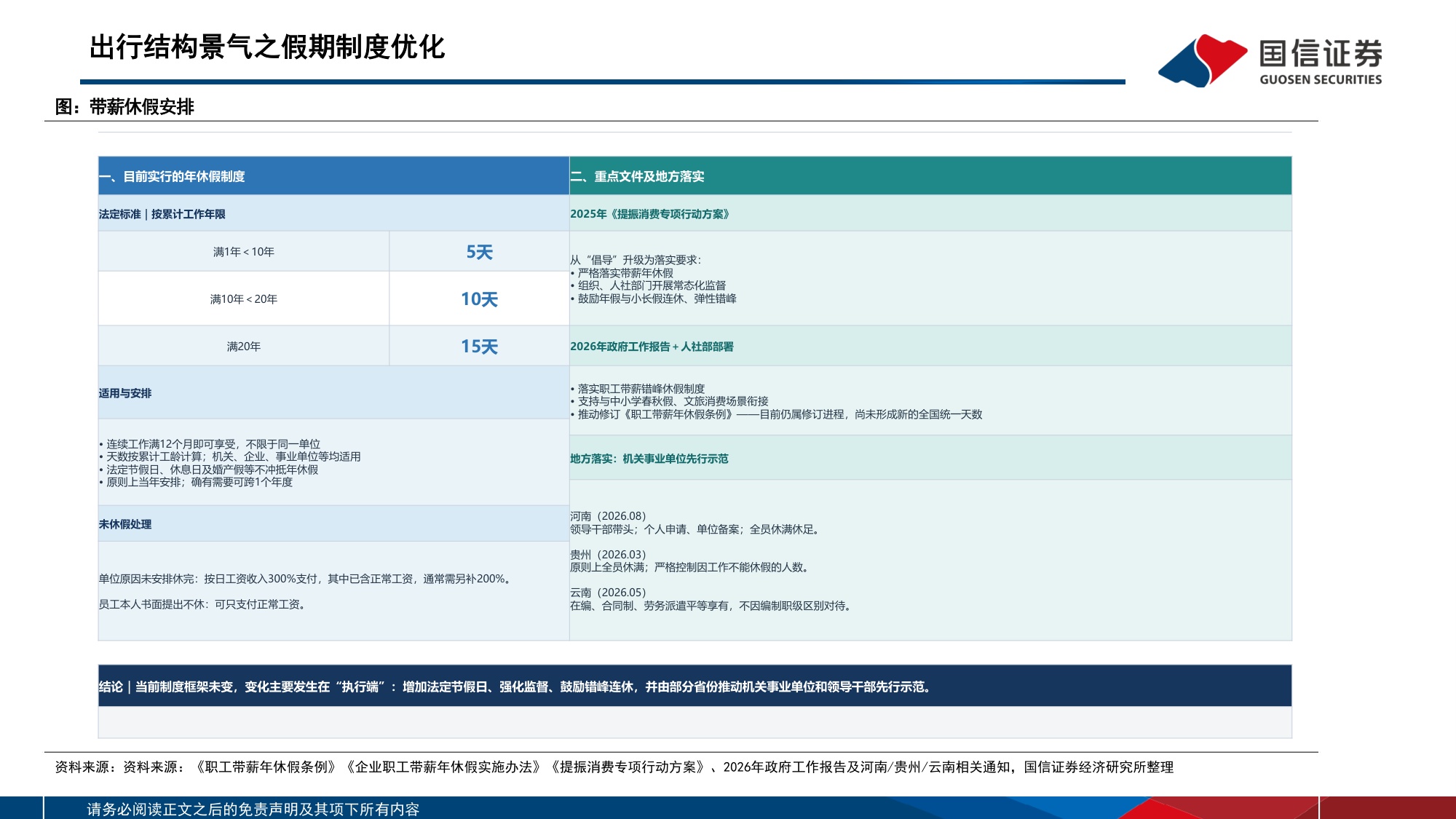Click the value 10天
The width and height of the screenshot is (1456, 819).
point(479,298)
